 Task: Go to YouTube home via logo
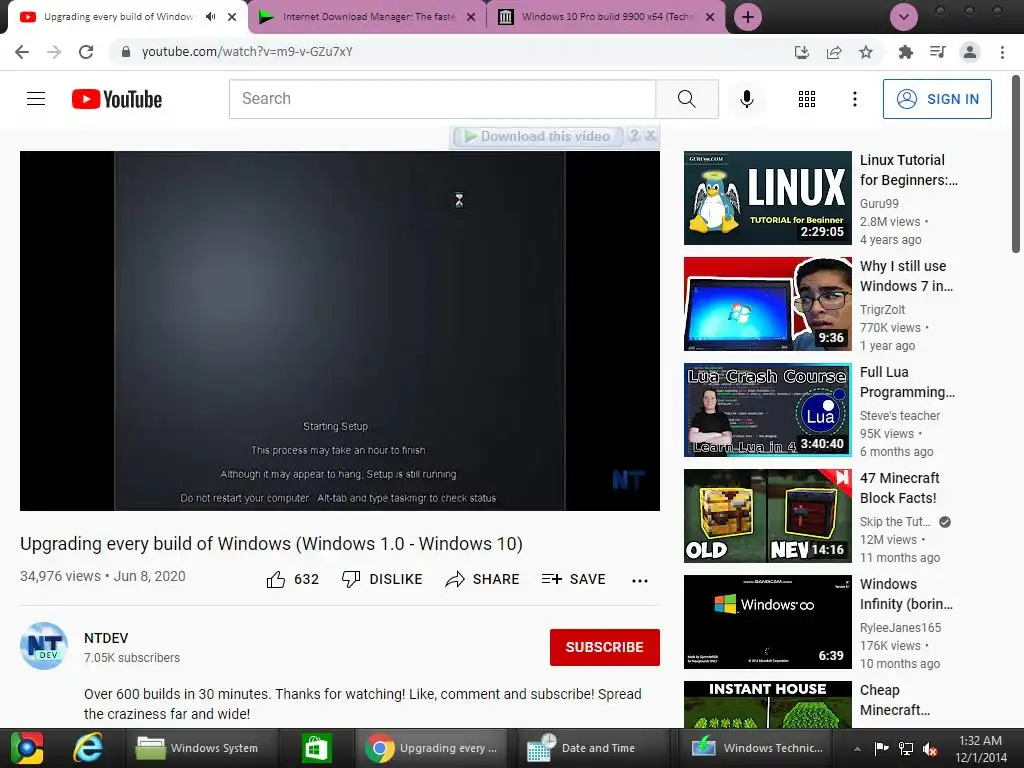click(x=117, y=99)
